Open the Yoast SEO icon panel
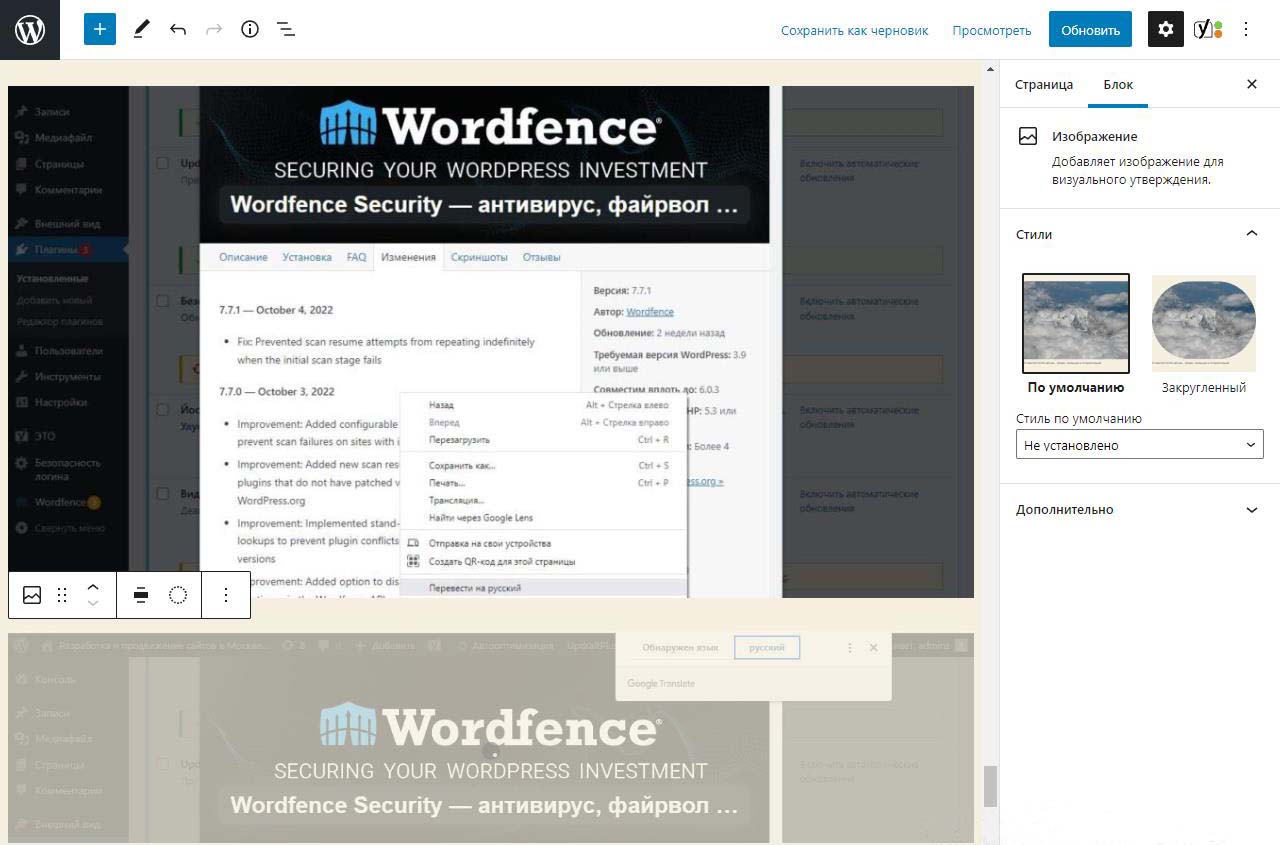Screen dimensions: 1280x845 [x=1208, y=29]
